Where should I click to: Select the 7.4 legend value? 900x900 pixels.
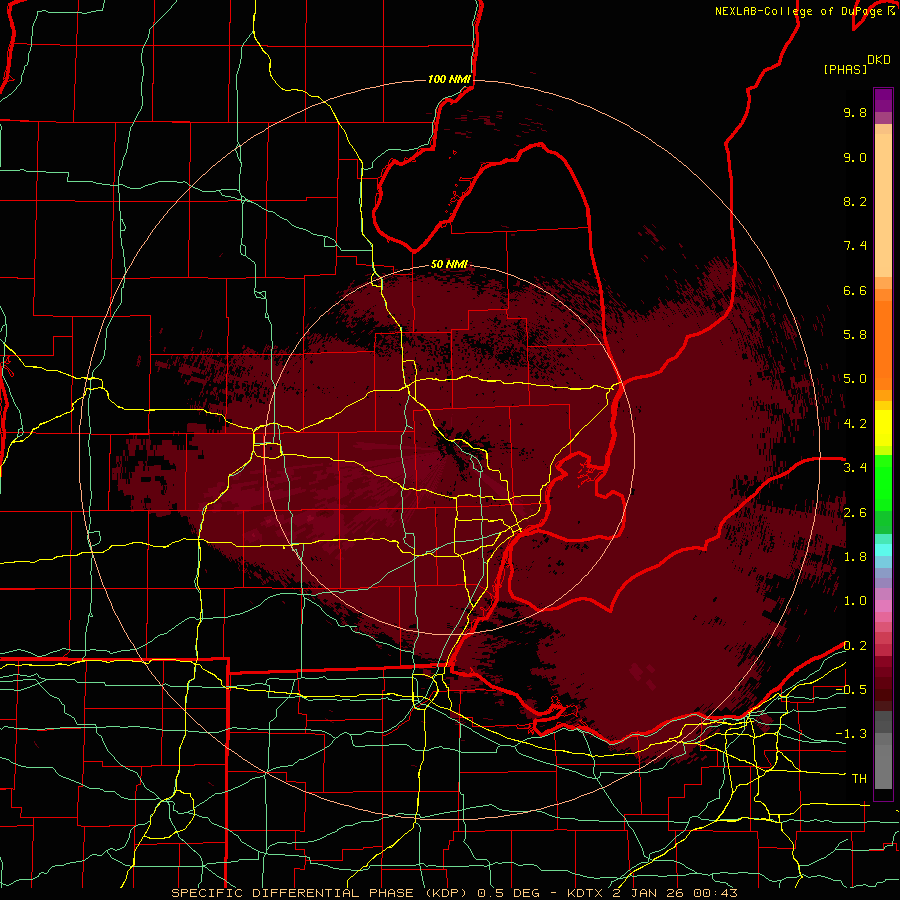tap(855, 246)
